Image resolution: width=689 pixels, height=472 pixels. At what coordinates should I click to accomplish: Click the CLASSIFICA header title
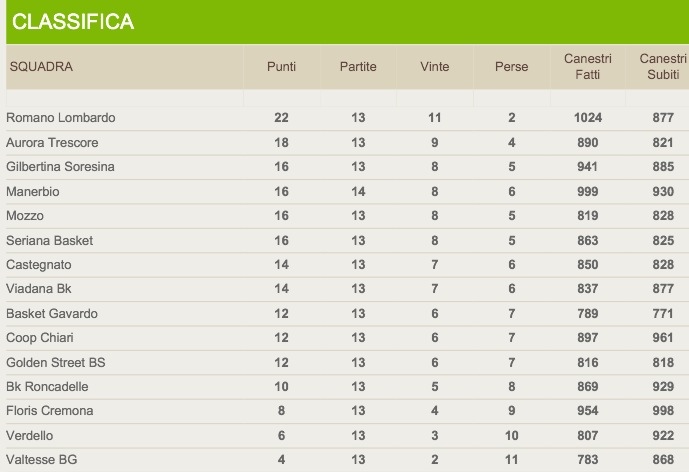pyautogui.click(x=73, y=22)
